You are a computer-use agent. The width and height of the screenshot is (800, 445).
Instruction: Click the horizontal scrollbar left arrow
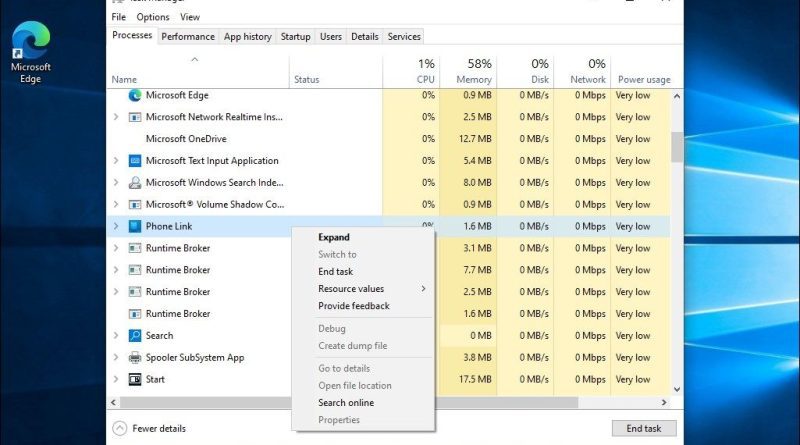[x=113, y=403]
